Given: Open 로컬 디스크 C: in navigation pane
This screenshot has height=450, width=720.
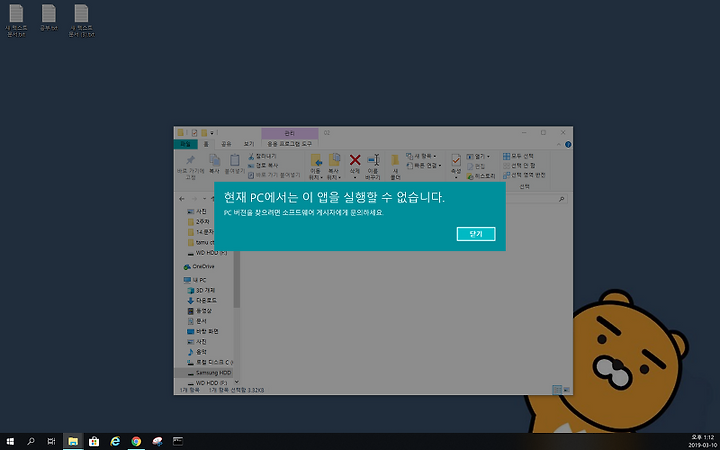Looking at the screenshot, I should tap(210, 362).
